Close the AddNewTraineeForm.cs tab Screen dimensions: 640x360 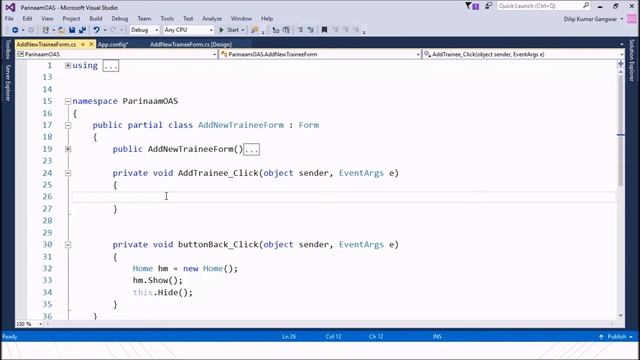coord(91,44)
